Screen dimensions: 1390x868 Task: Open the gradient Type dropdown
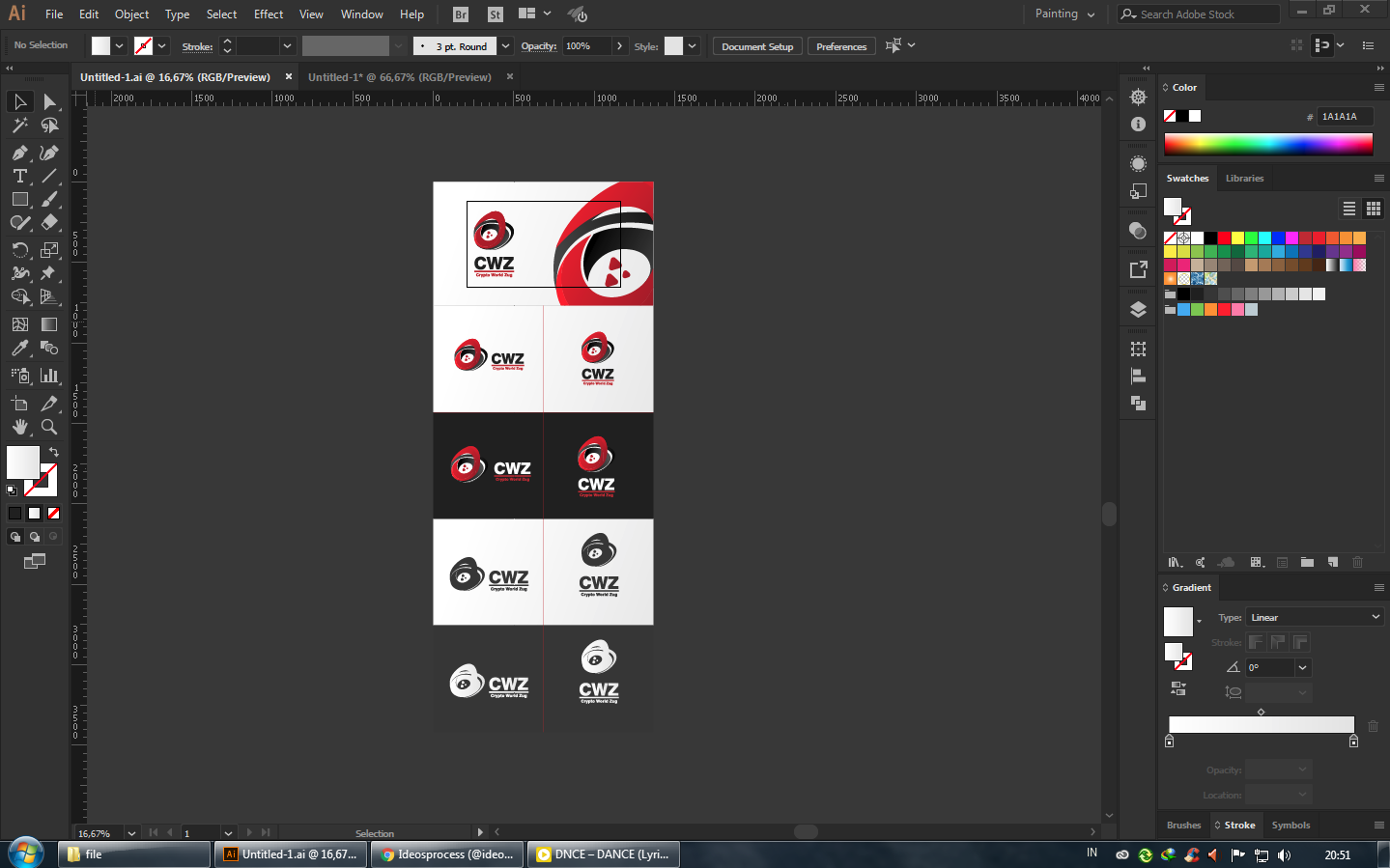pyautogui.click(x=1315, y=617)
